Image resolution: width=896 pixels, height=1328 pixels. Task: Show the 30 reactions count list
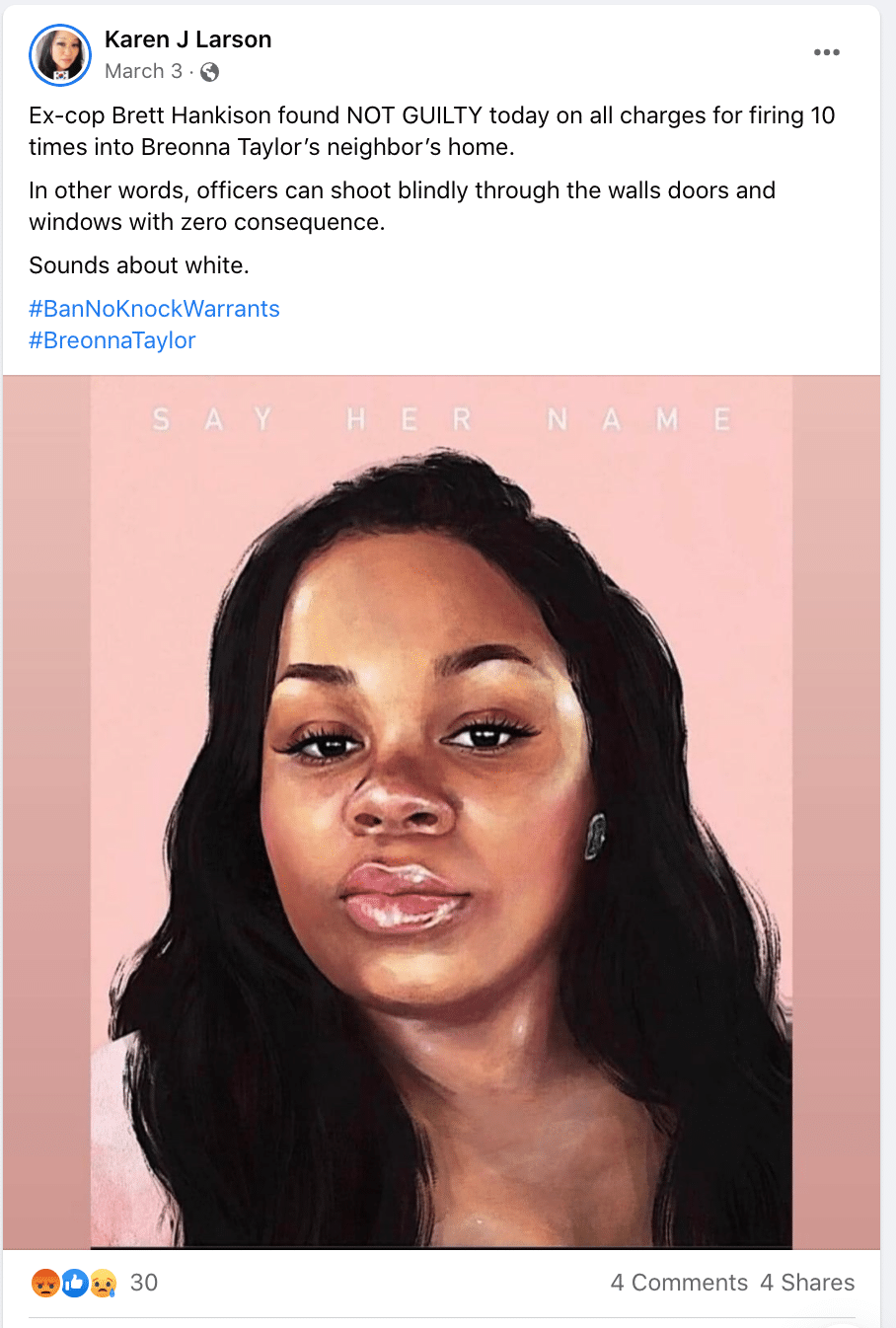pos(144,1283)
